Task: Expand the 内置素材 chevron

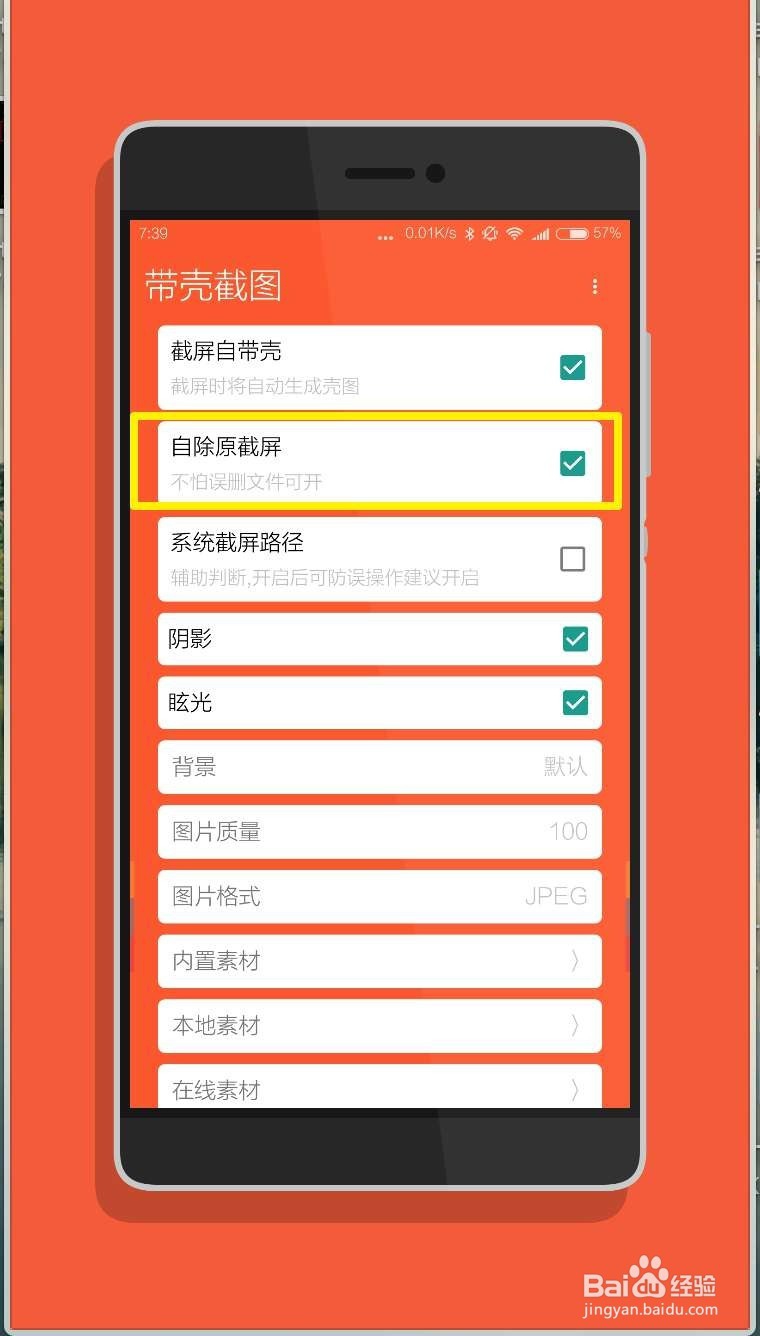Action: point(575,961)
